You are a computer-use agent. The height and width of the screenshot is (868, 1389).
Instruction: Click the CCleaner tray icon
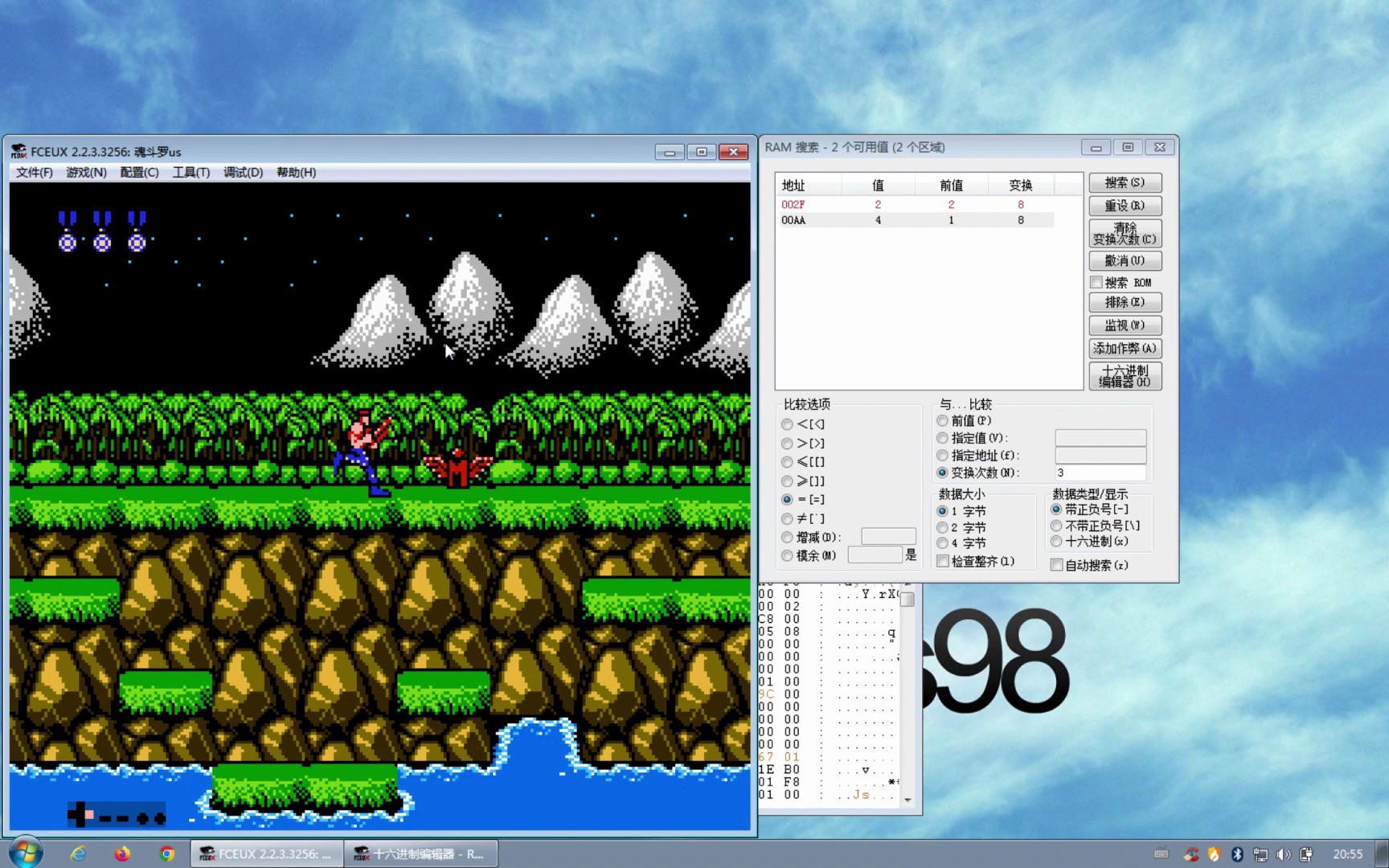1191,854
